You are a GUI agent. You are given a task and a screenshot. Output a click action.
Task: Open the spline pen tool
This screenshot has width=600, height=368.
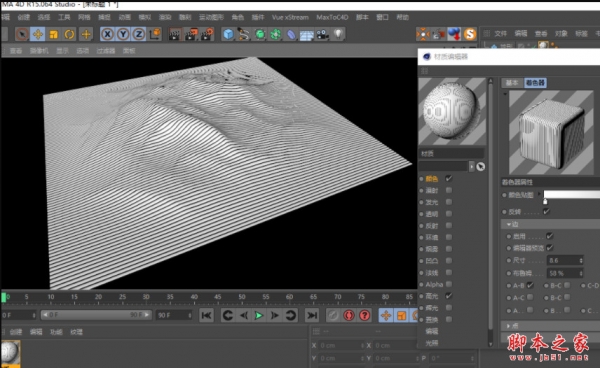[x=244, y=34]
